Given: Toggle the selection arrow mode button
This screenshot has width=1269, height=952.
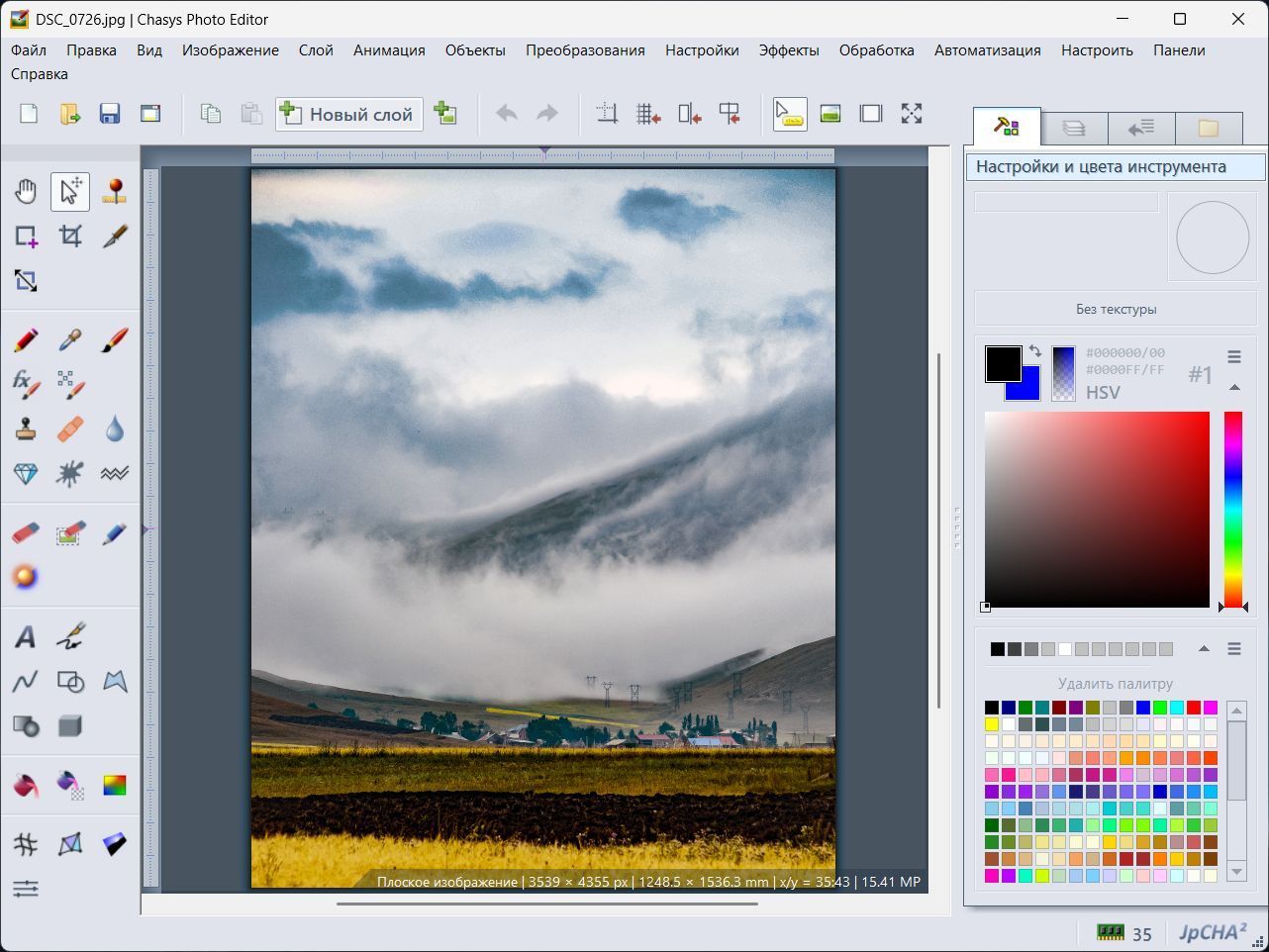Looking at the screenshot, I should [790, 114].
